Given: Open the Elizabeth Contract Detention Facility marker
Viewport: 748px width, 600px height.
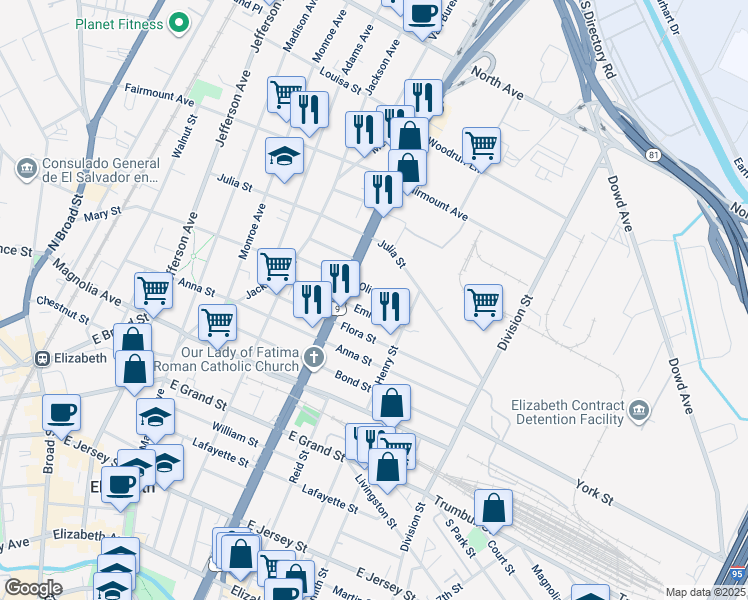Looking at the screenshot, I should 639,411.
